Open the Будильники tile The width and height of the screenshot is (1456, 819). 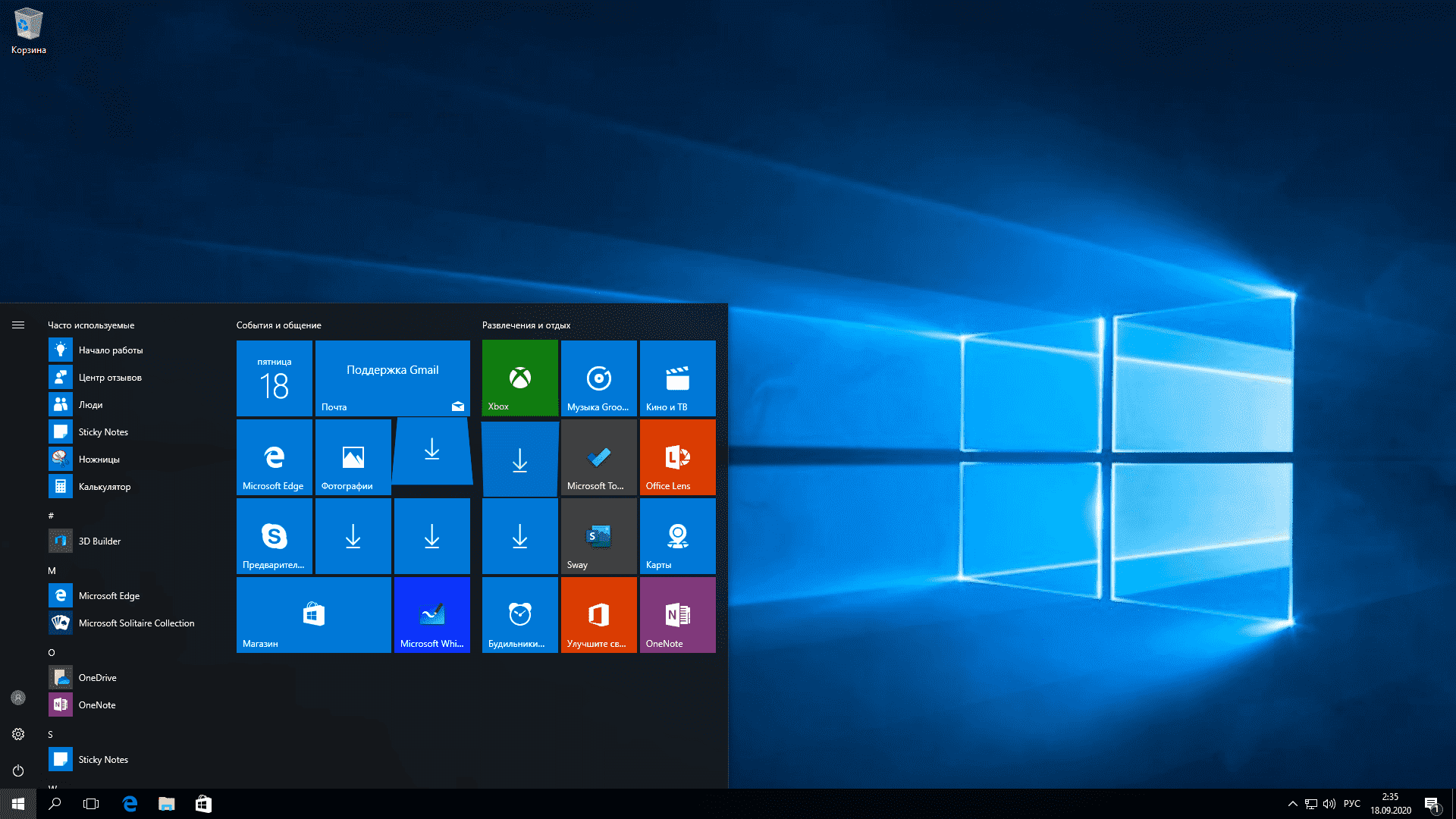[x=520, y=615]
